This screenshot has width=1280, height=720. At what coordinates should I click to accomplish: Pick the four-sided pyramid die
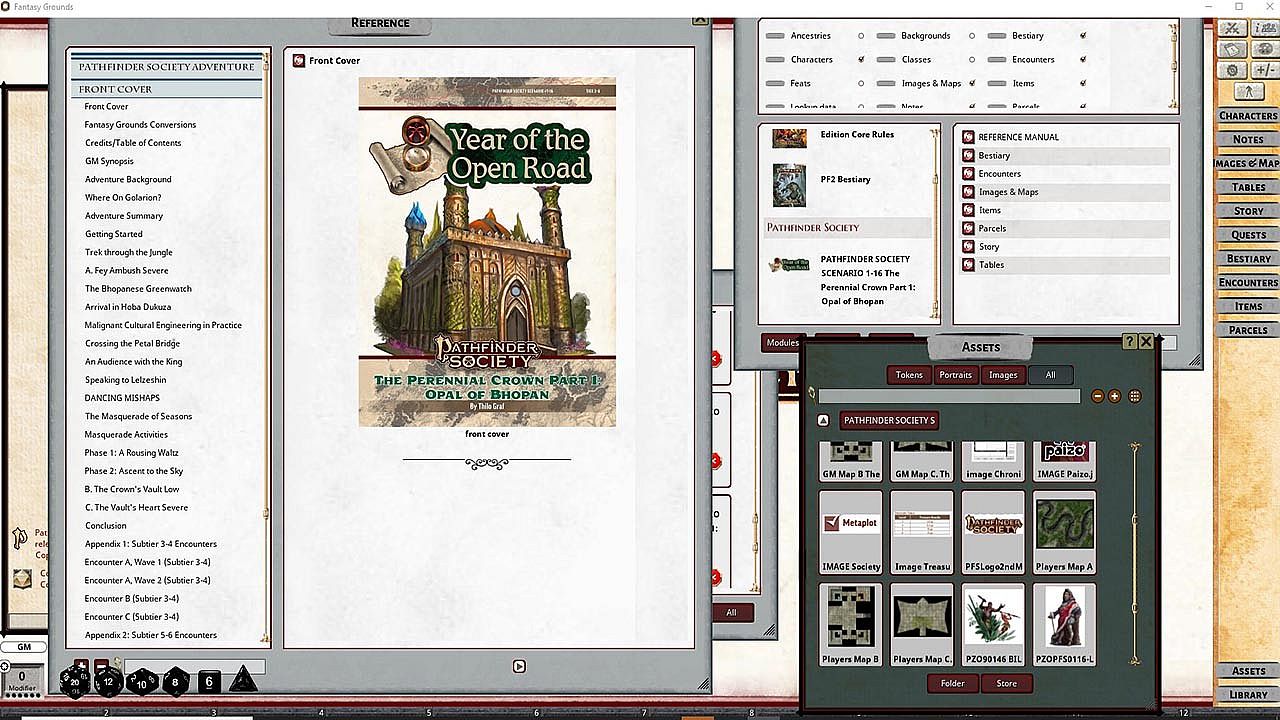(242, 682)
